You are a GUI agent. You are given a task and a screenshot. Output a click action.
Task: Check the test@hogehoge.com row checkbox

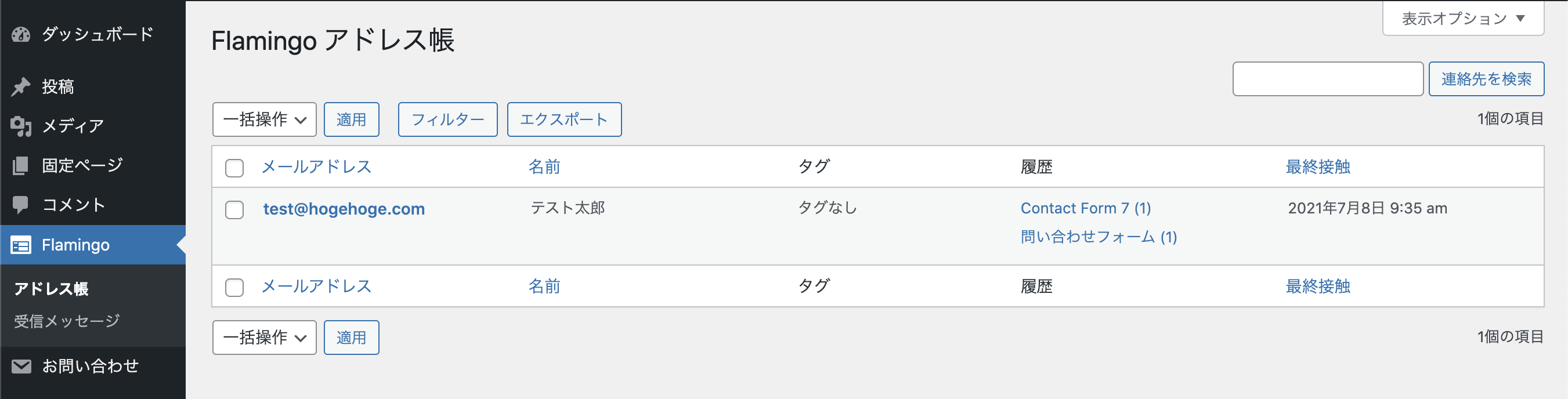click(x=234, y=210)
